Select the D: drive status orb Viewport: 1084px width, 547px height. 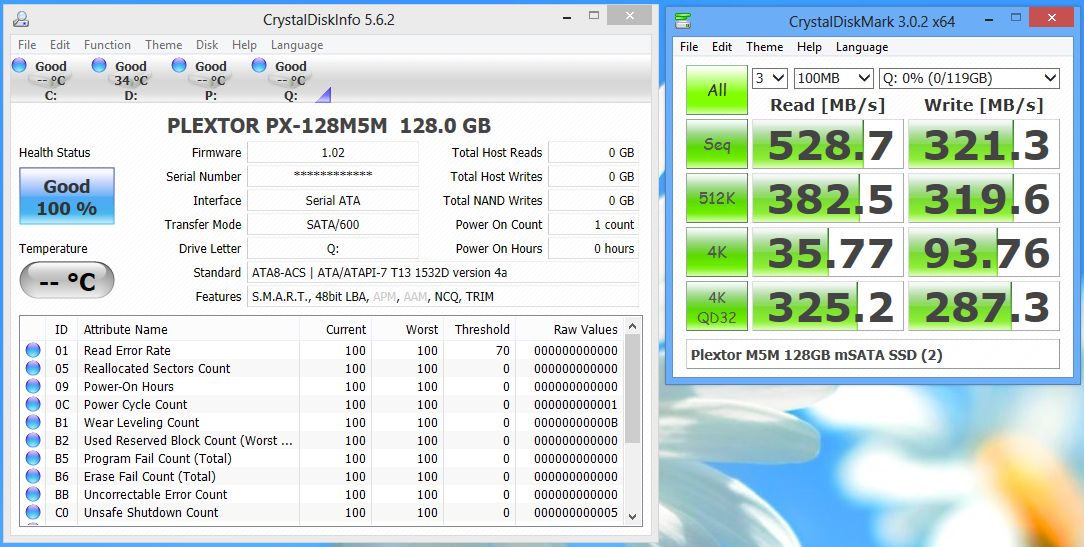click(x=99, y=65)
